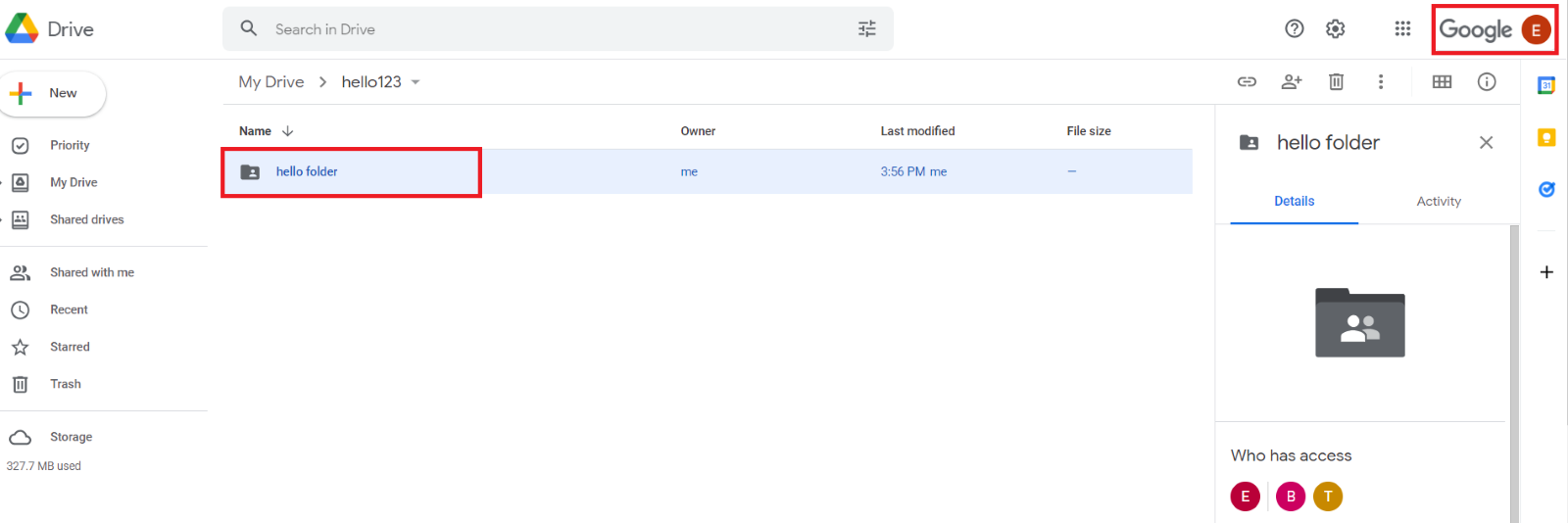This screenshot has width=1568, height=523.
Task: Open the Settings gear icon
Action: [x=1336, y=29]
